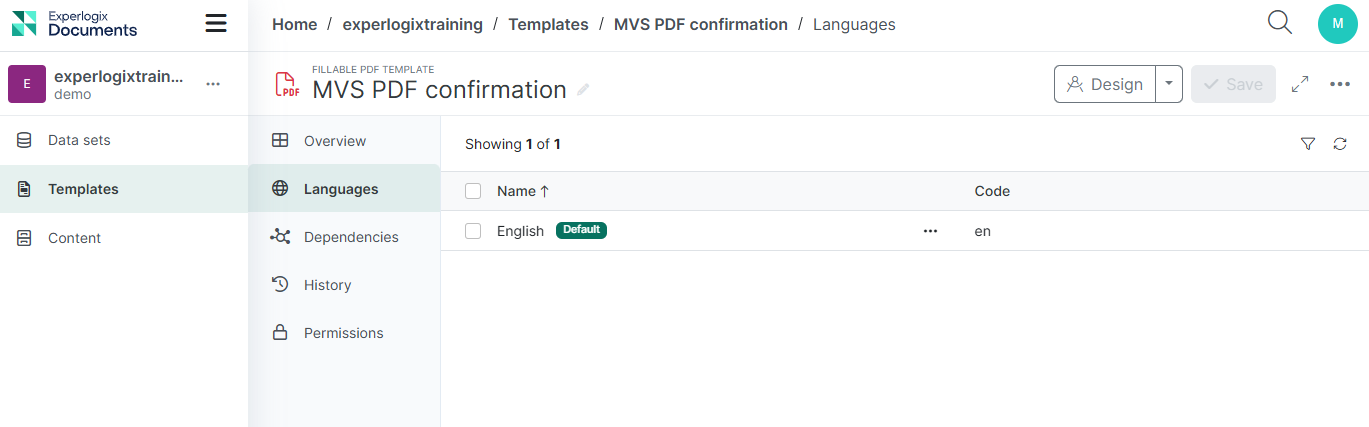Click the search magnifier icon
The height and width of the screenshot is (427, 1369).
(x=1279, y=23)
